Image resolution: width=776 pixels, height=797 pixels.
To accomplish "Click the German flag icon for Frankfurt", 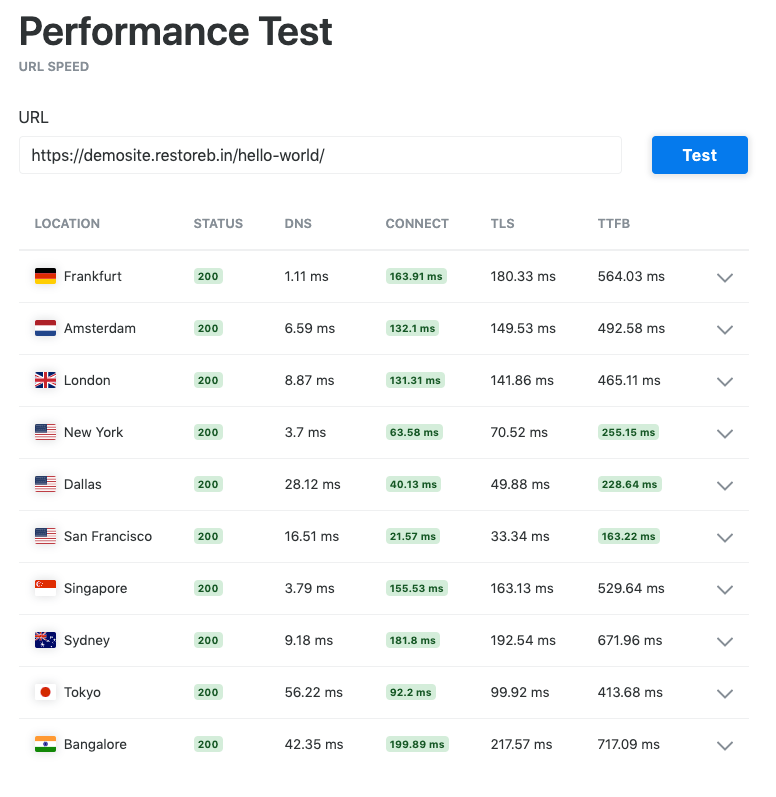I will pos(45,276).
